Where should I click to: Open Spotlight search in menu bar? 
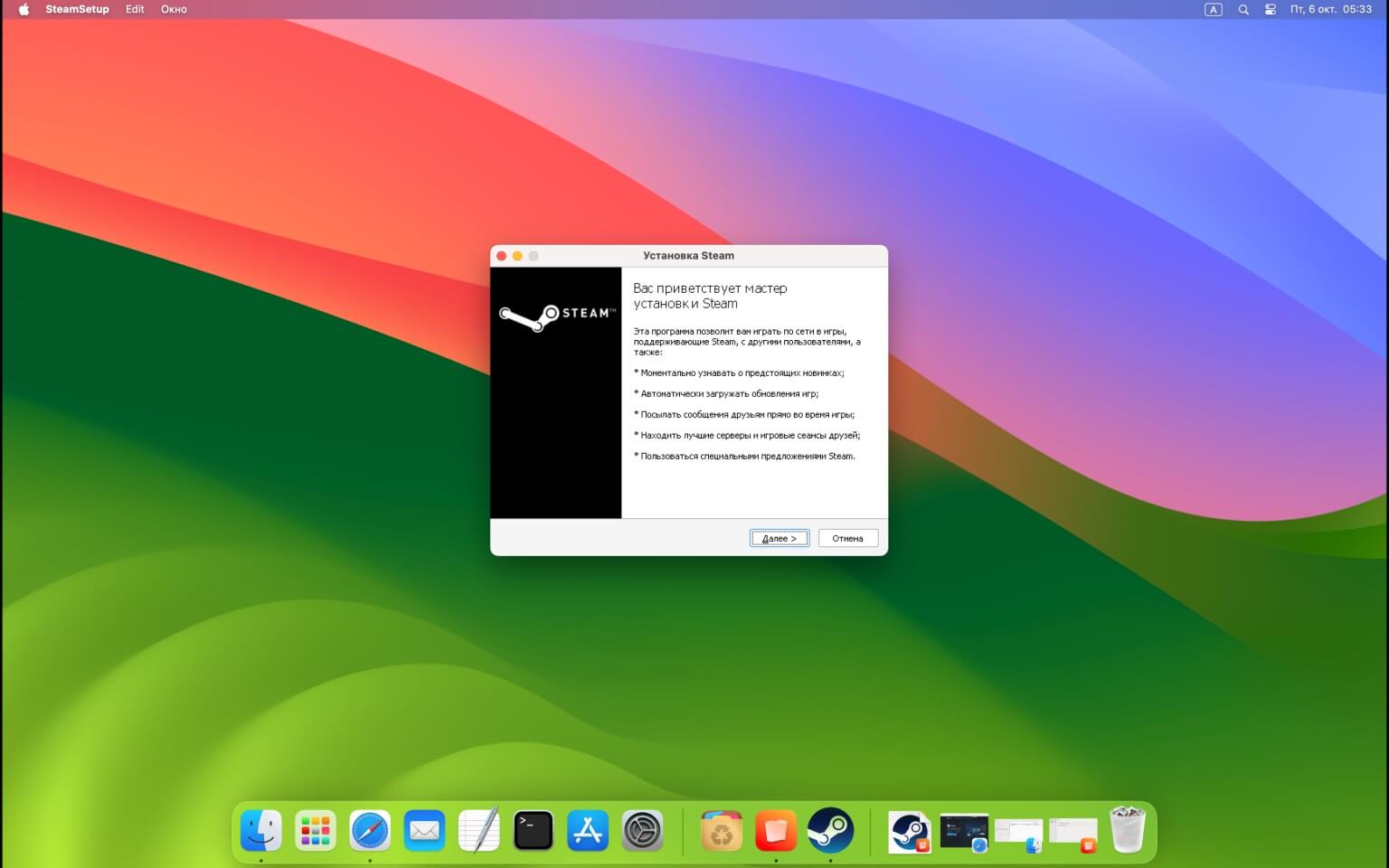click(x=1243, y=9)
